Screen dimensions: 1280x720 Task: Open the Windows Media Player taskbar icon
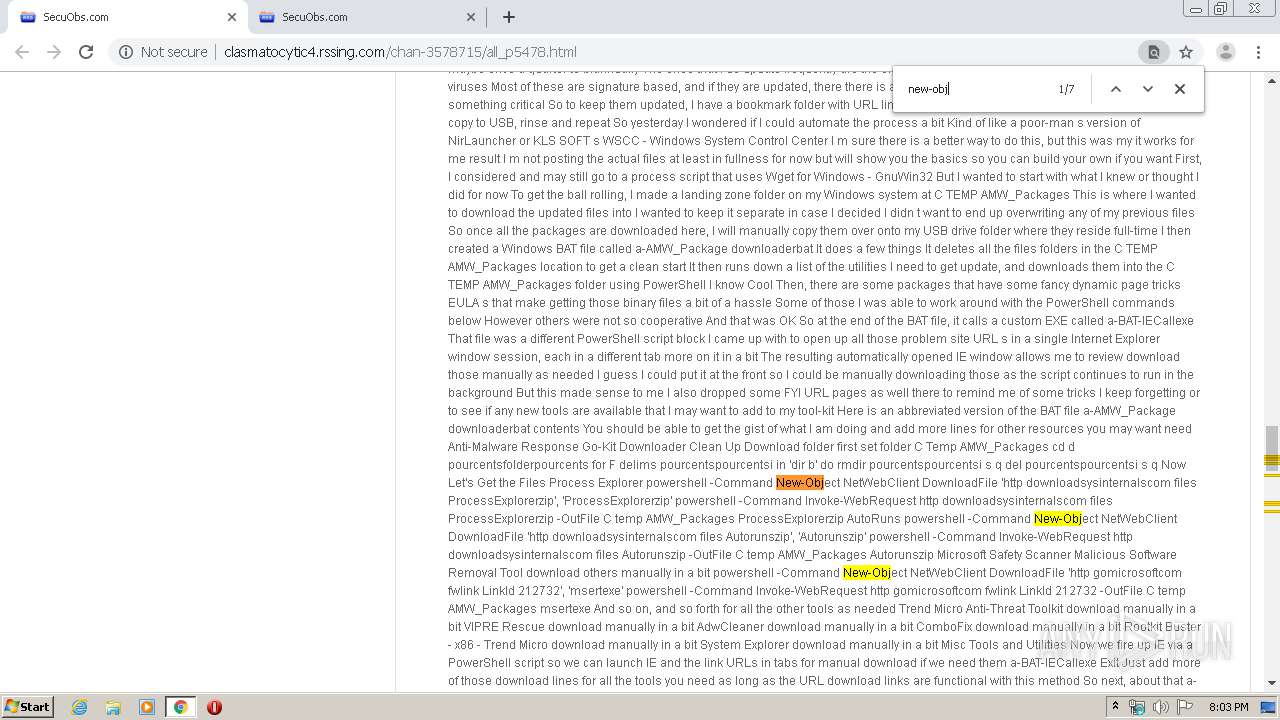point(147,707)
